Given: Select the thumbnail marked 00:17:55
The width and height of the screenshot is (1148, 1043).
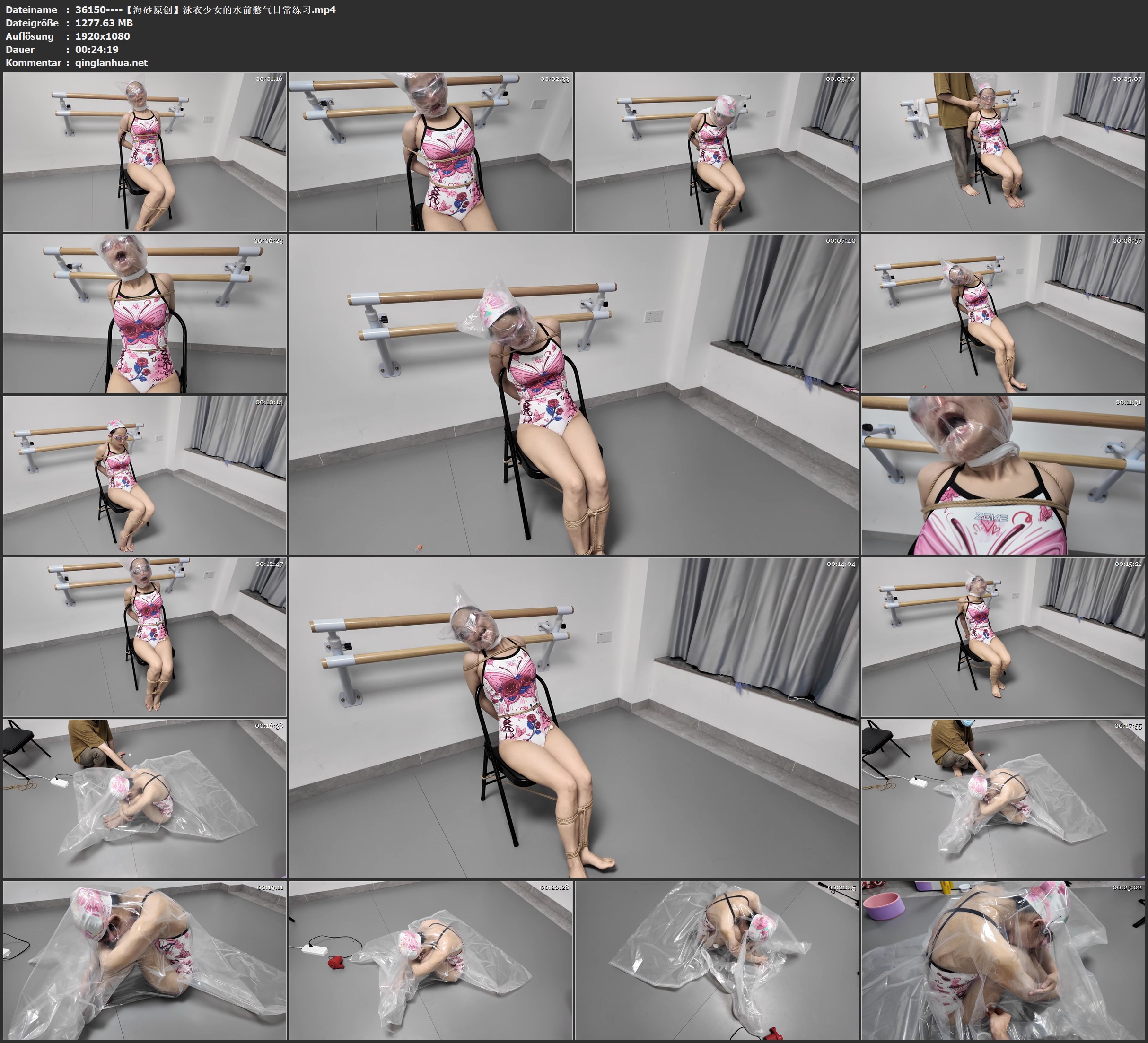Looking at the screenshot, I should [x=1002, y=798].
